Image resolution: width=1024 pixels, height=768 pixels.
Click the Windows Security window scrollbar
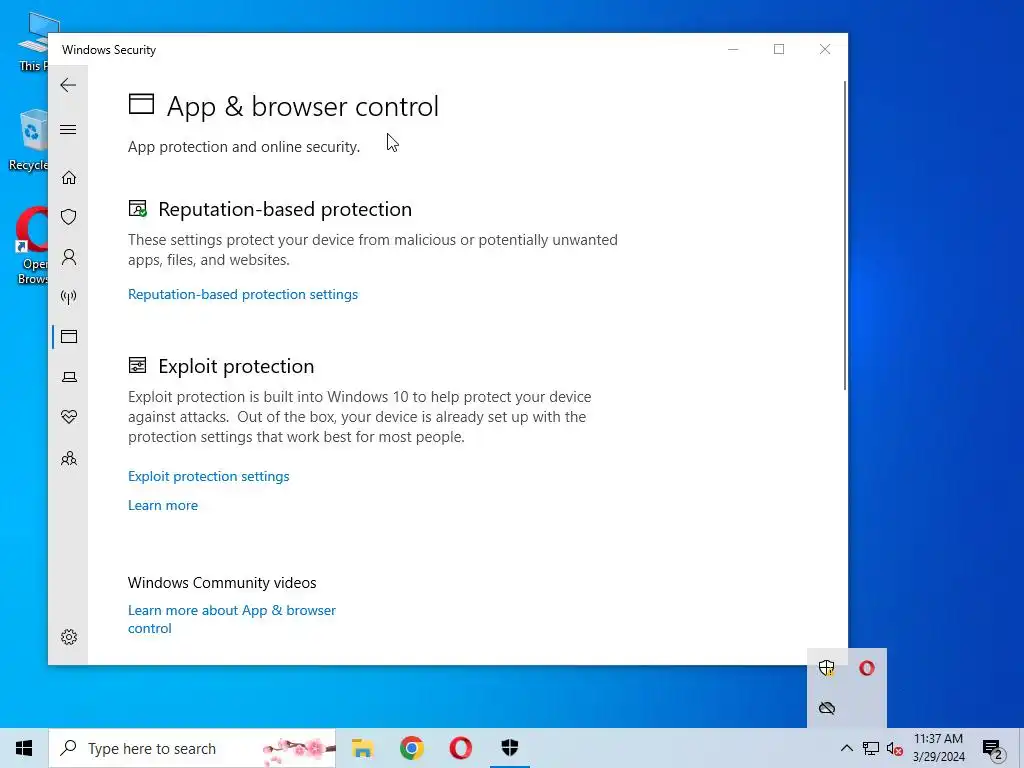(845, 235)
